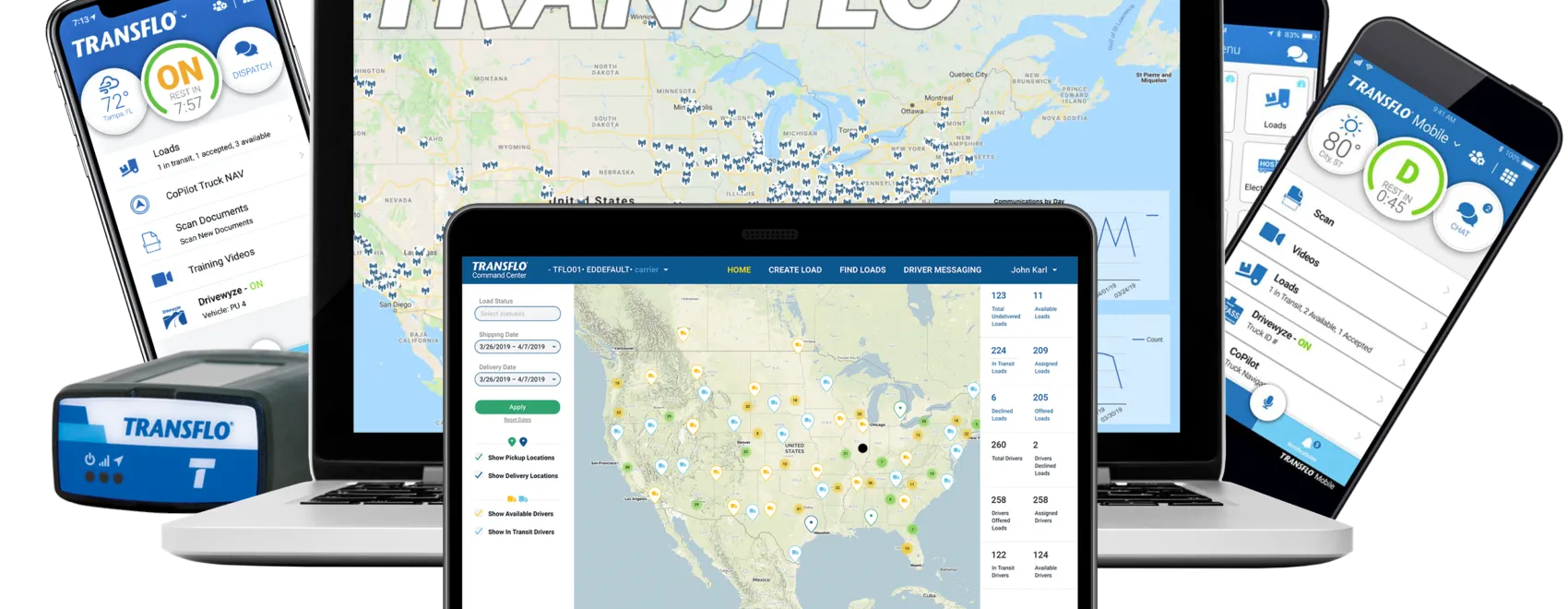Tap the group contacts icon on right phone
The image size is (1568, 609).
1477,158
